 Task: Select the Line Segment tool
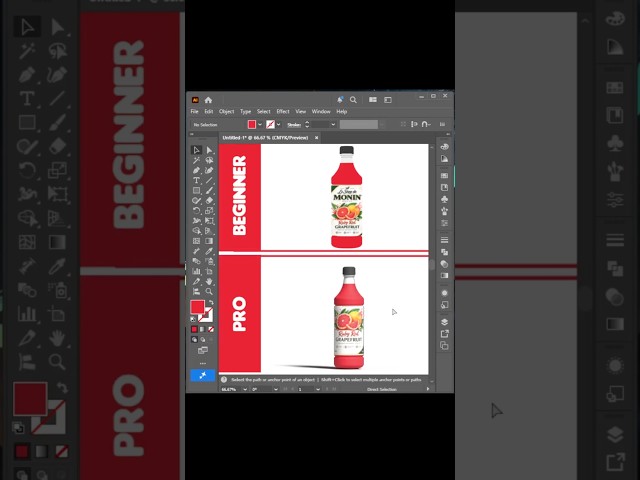click(x=209, y=180)
